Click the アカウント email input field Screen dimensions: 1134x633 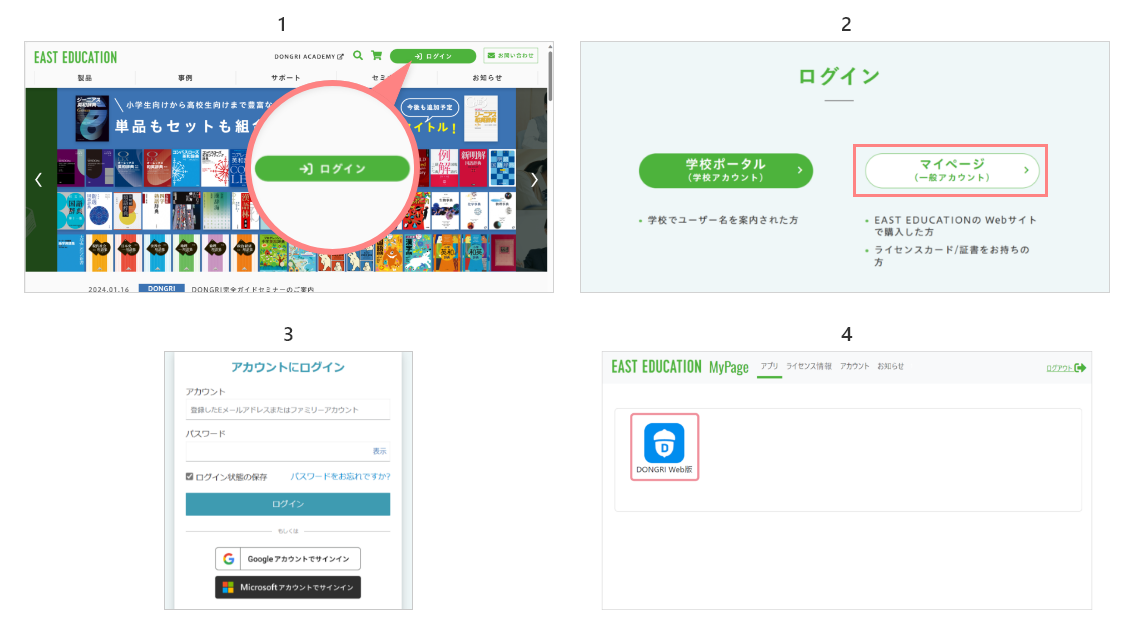[288, 409]
